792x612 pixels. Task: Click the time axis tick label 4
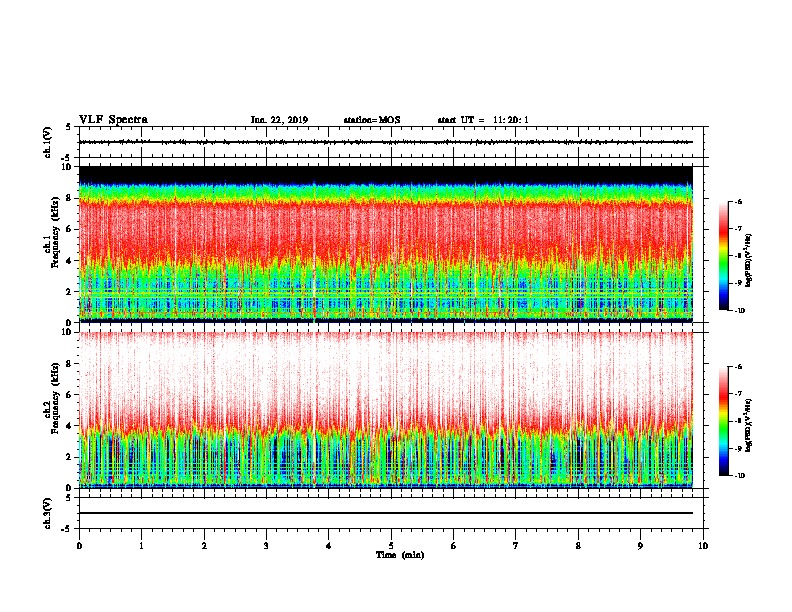tap(329, 545)
